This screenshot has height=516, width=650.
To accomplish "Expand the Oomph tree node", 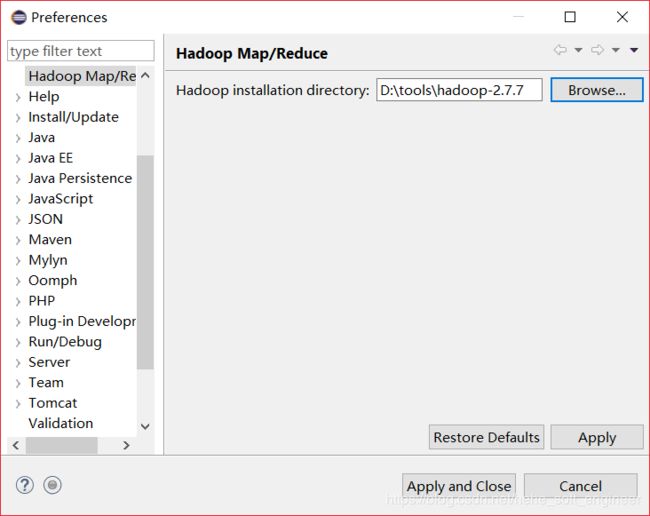I will (x=18, y=281).
